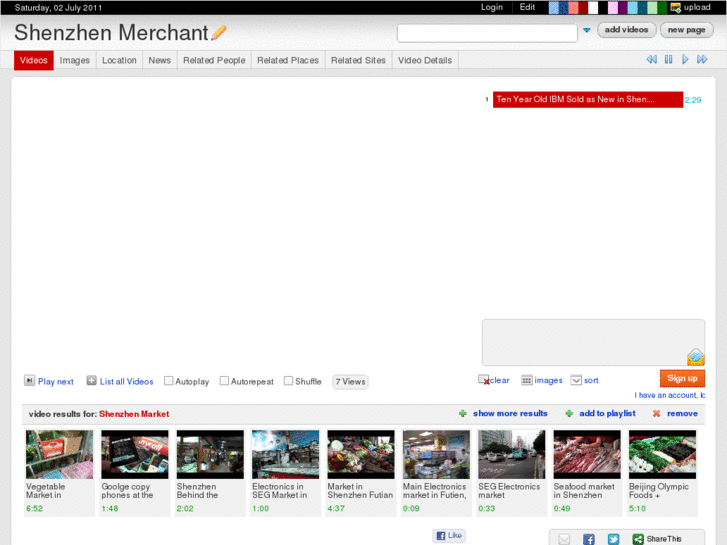Share on Facebook using the share bar
Viewport: 727px width, 545px height.
[588, 539]
